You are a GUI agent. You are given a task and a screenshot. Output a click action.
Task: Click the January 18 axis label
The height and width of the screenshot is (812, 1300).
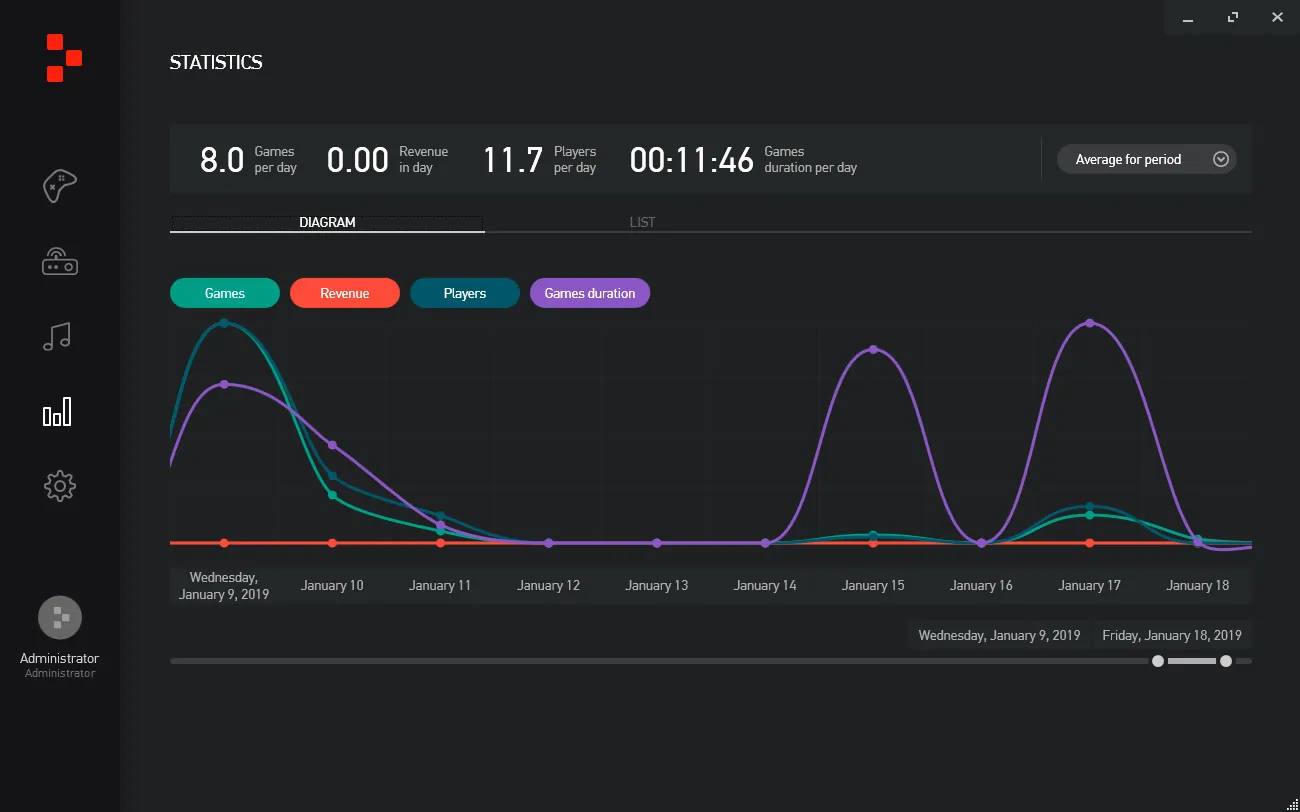(1197, 585)
